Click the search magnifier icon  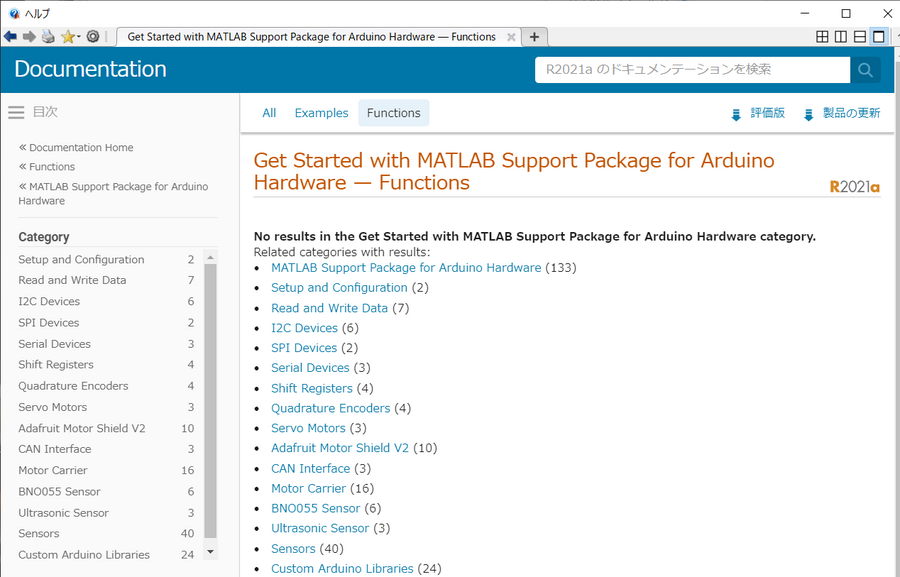pos(865,70)
